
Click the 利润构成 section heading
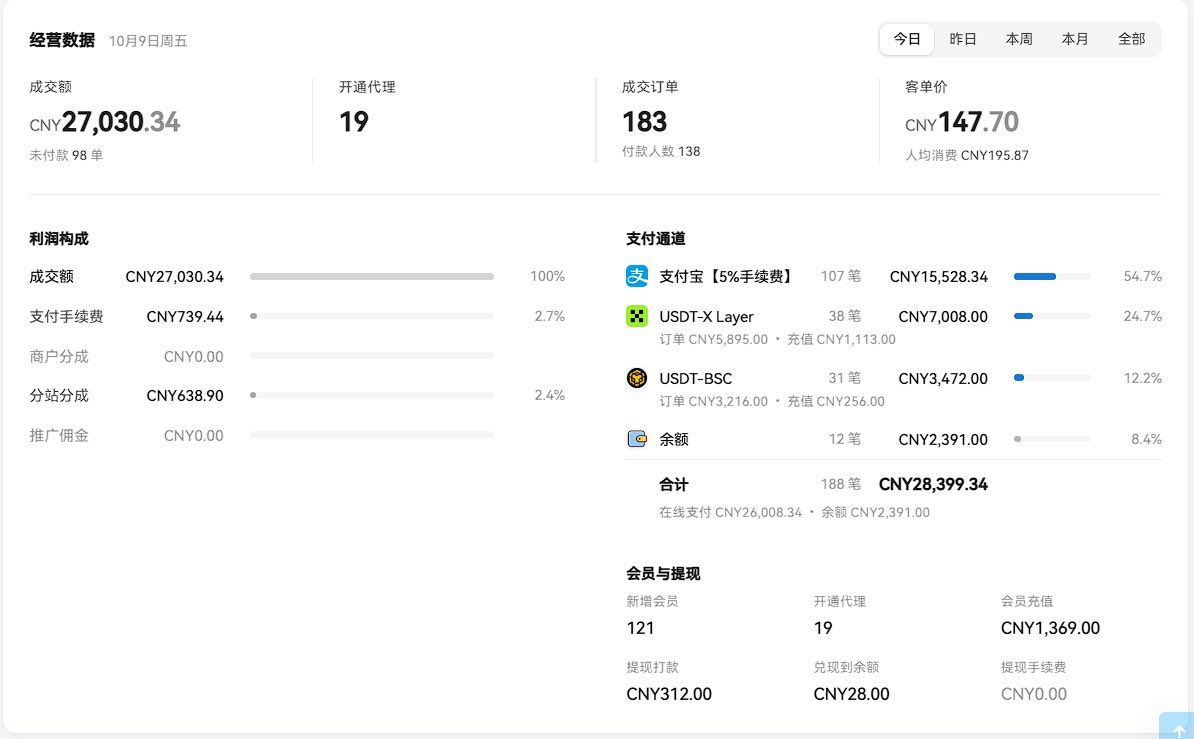click(x=59, y=239)
